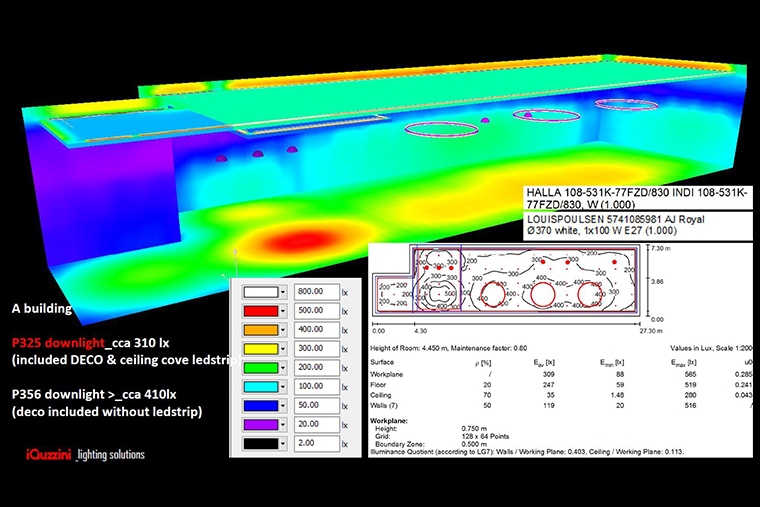This screenshot has width=760, height=507.
Task: Click the Workplane row label in the table
Action: click(x=386, y=374)
